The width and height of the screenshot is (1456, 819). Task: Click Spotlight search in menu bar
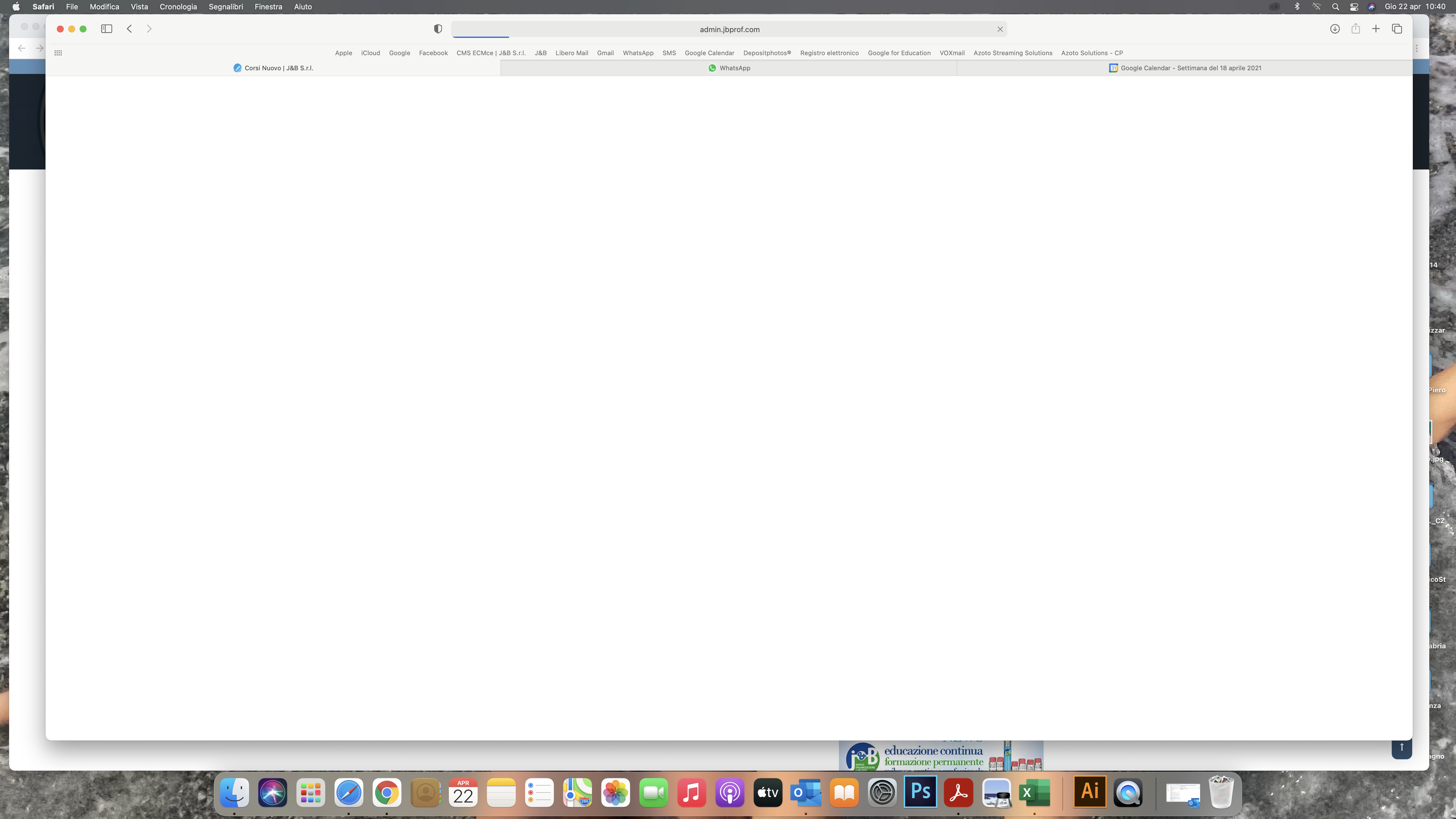point(1335,7)
